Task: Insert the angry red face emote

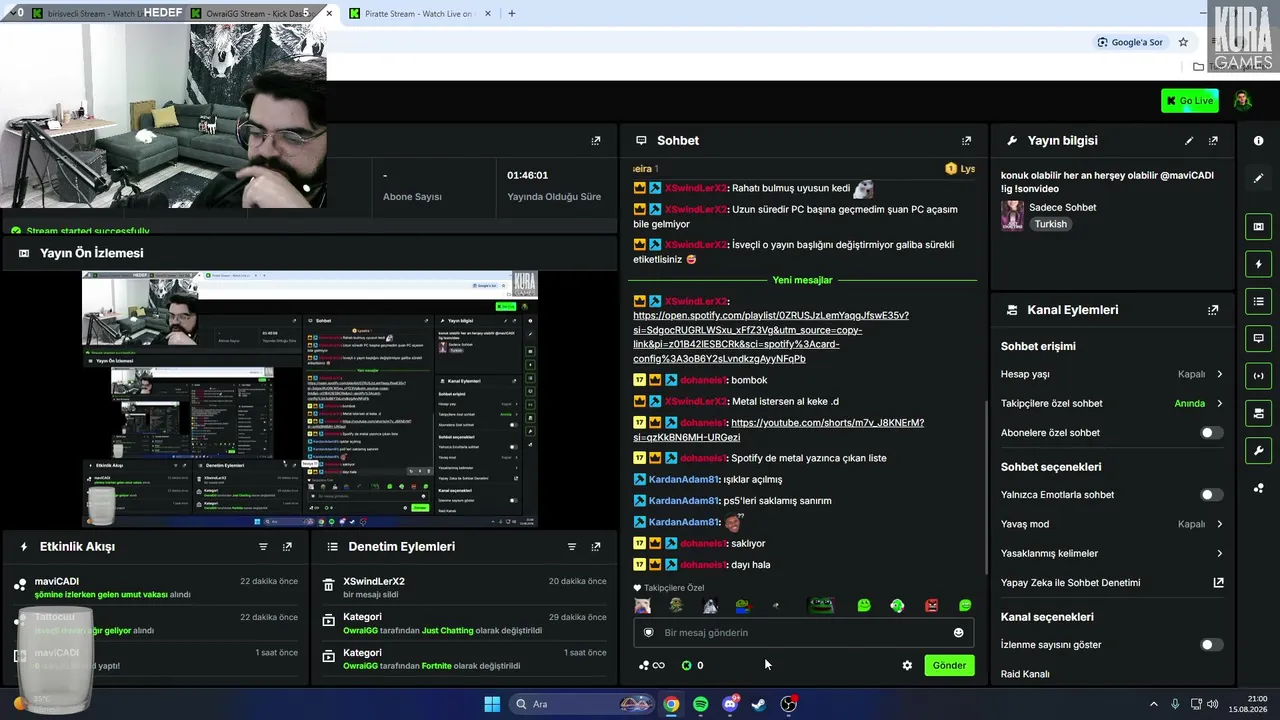Action: tap(932, 606)
